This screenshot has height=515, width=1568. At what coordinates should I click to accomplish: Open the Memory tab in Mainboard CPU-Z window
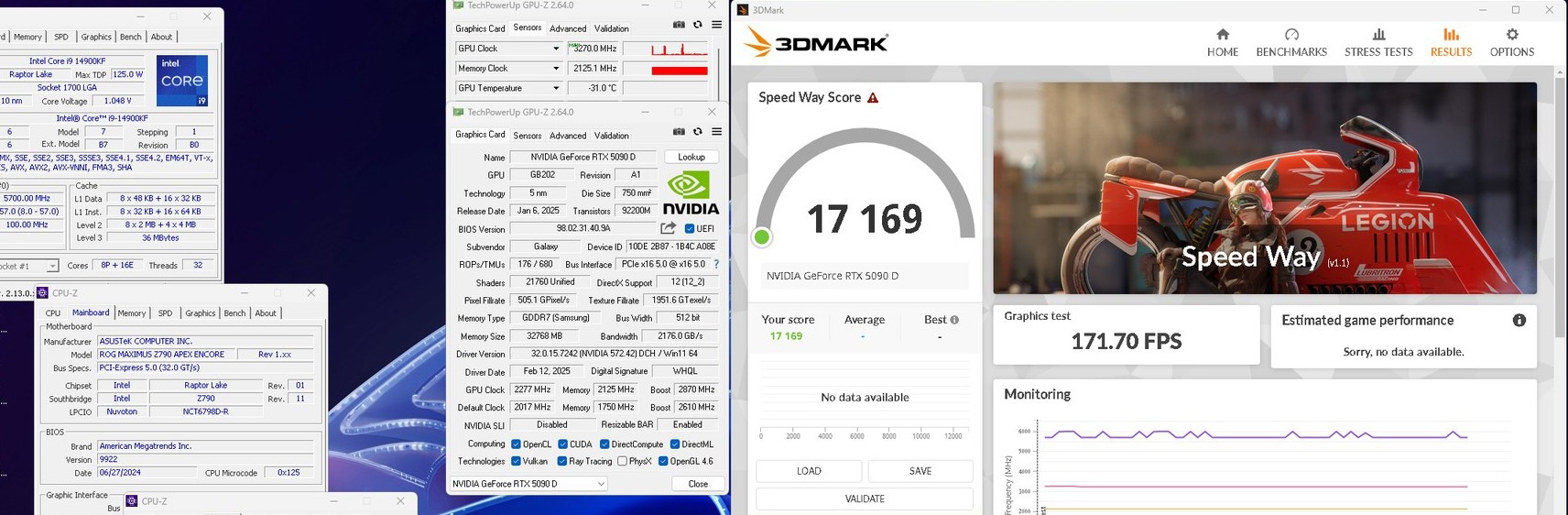pyautogui.click(x=131, y=313)
